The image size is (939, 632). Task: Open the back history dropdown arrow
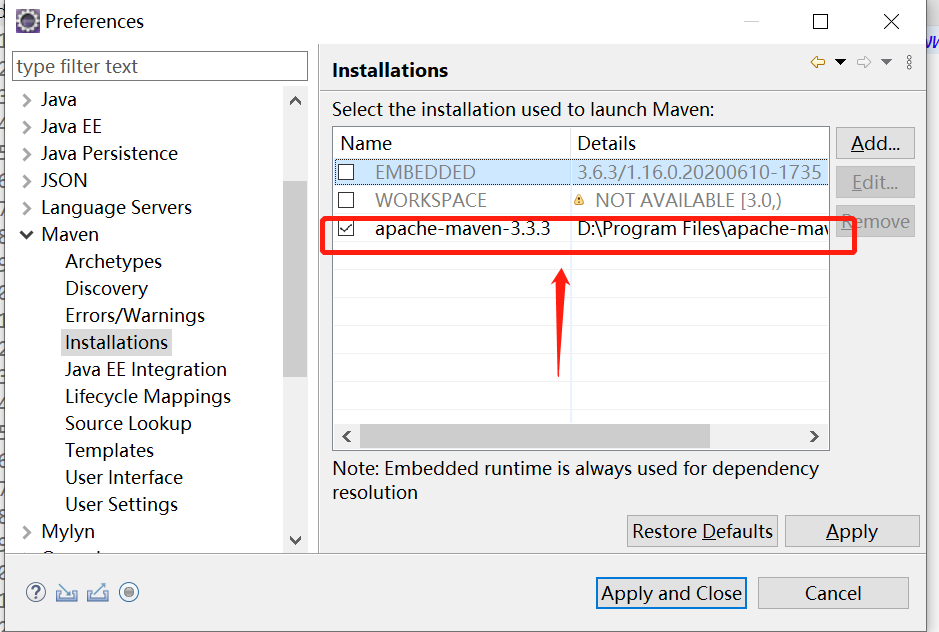[x=840, y=62]
